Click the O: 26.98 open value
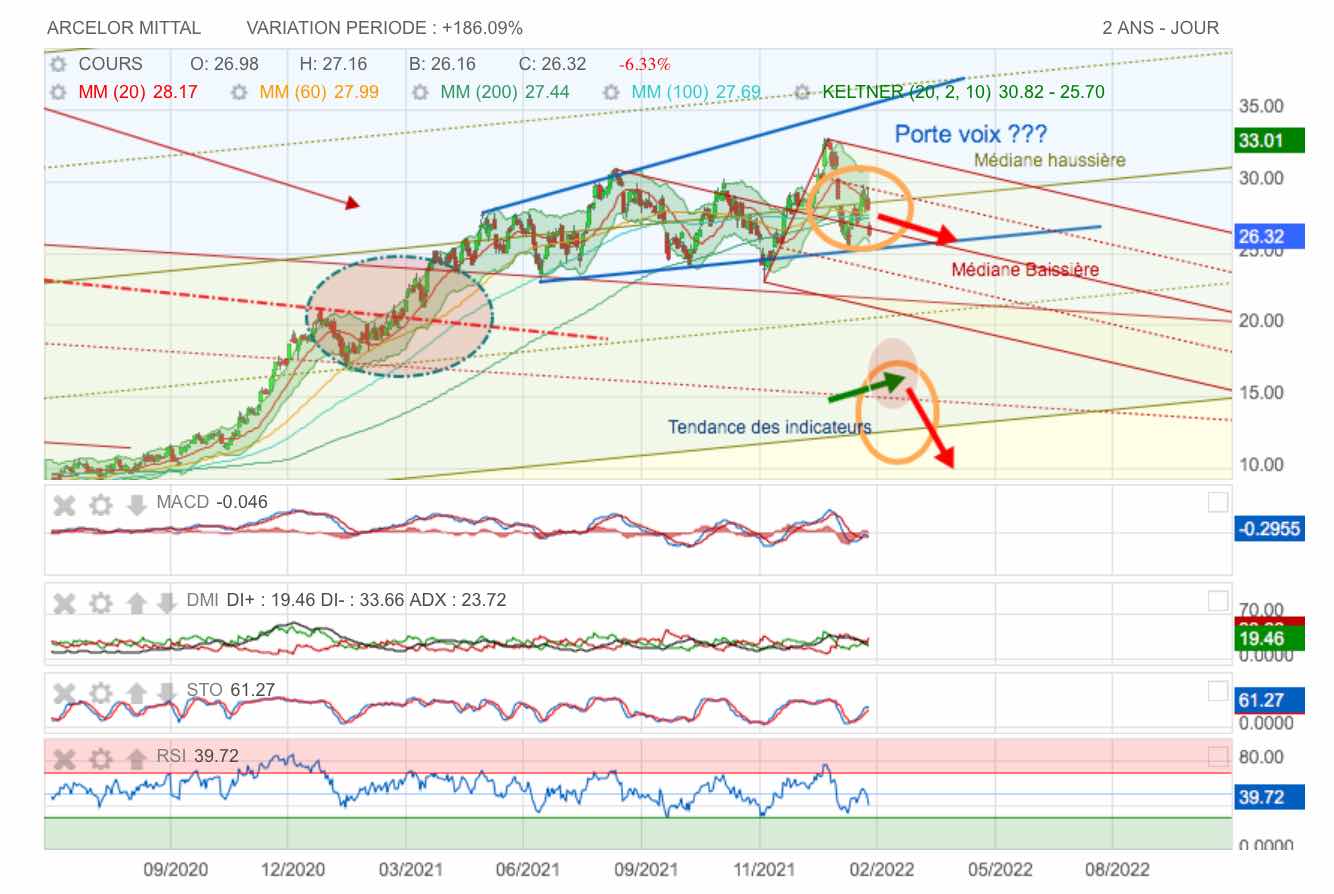The height and width of the screenshot is (894, 1334). (224, 64)
